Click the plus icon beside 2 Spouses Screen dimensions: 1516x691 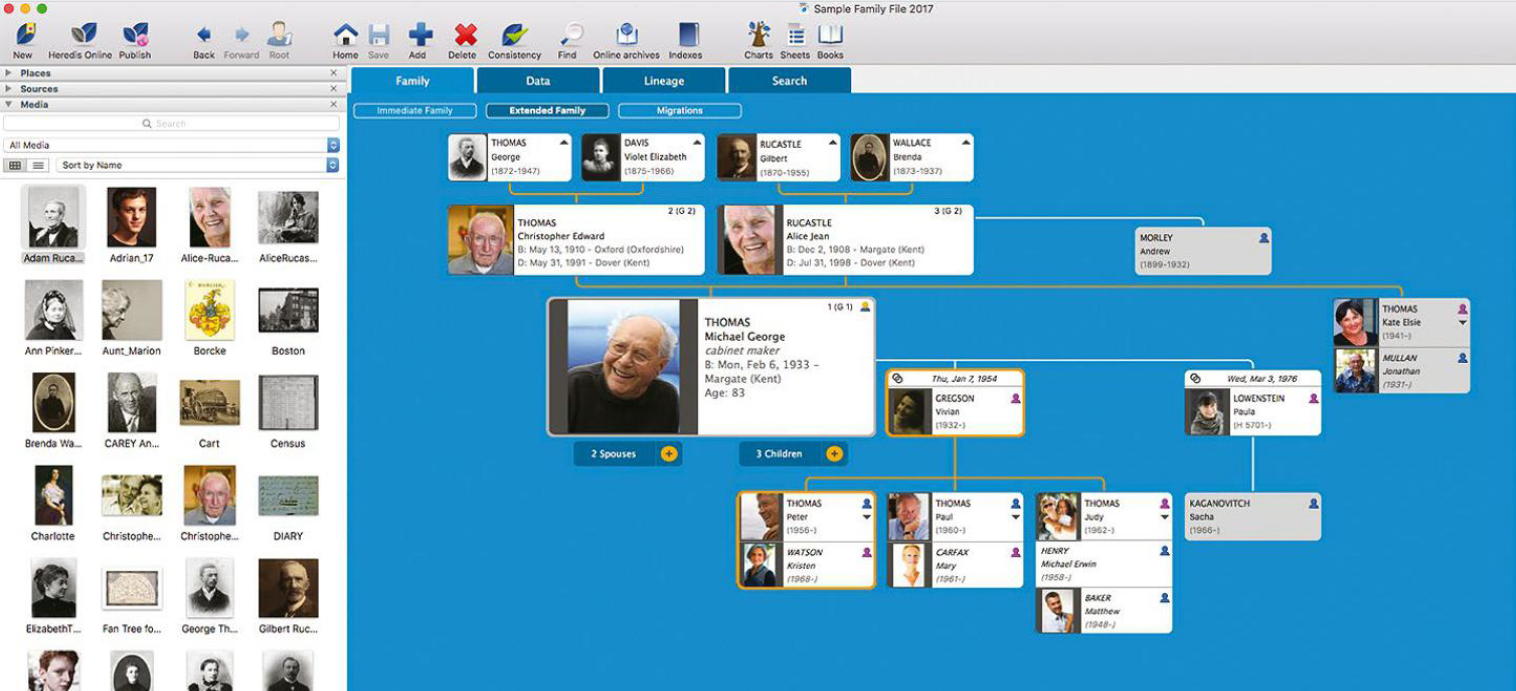coord(669,454)
